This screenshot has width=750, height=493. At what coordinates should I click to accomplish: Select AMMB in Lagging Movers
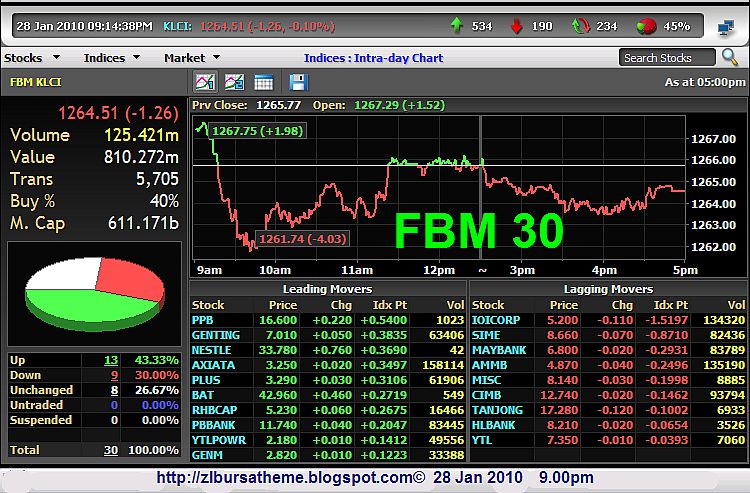click(x=489, y=365)
